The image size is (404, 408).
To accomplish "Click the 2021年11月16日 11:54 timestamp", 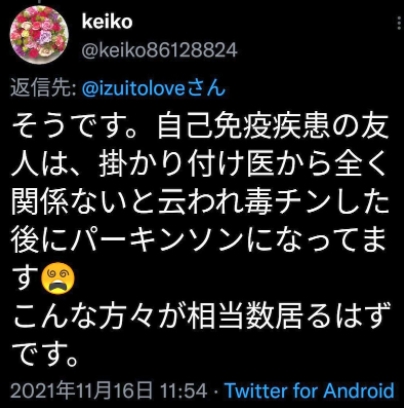I will click(109, 390).
